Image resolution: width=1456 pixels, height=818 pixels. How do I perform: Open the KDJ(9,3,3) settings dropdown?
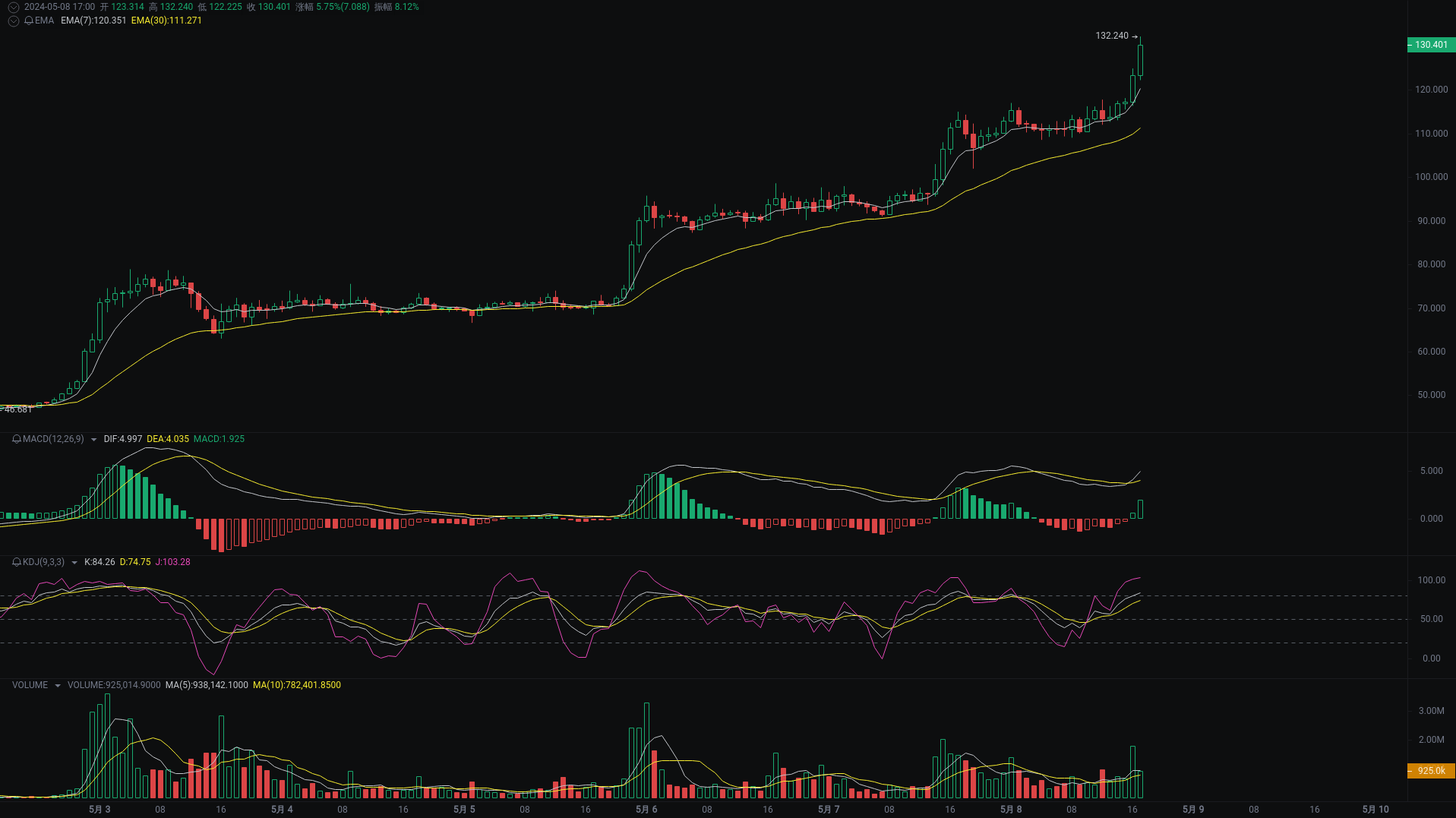74,562
